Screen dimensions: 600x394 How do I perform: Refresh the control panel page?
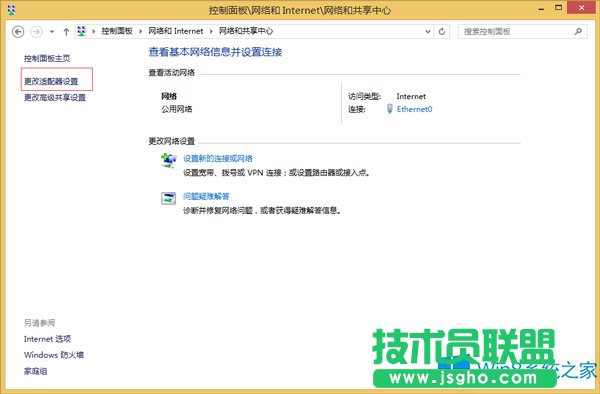click(442, 31)
